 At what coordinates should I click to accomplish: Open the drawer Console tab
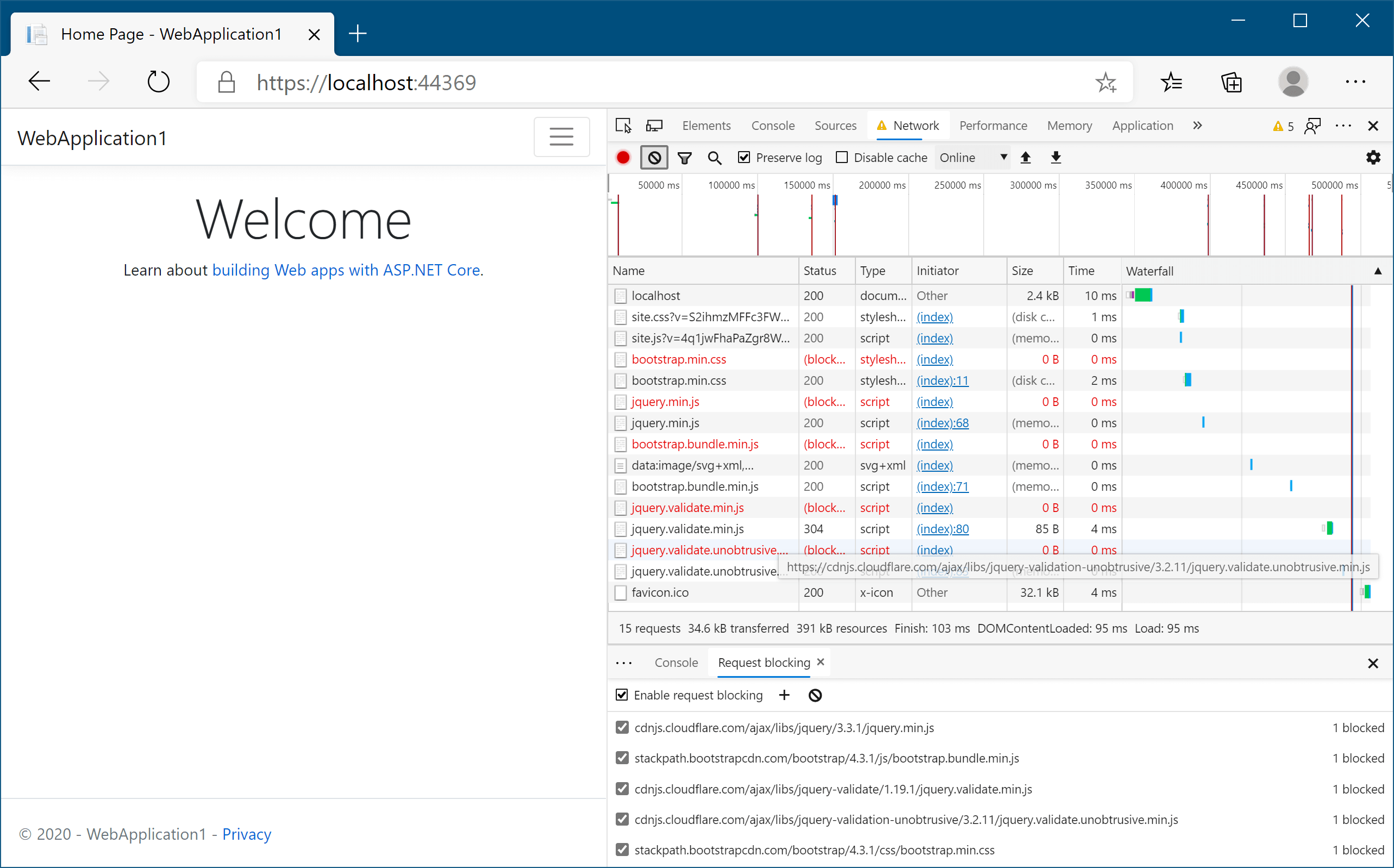[676, 663]
